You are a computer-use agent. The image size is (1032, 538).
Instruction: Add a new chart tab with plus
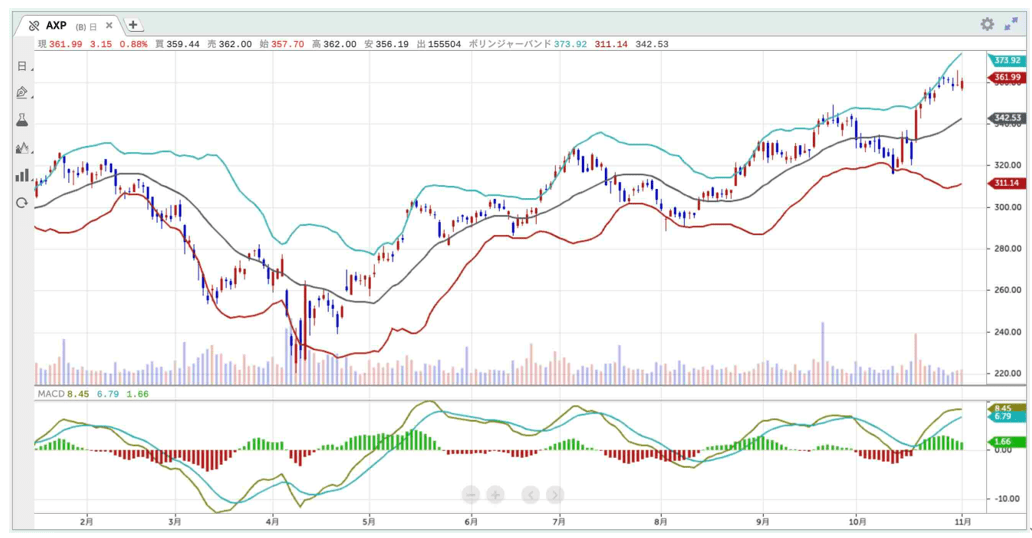pos(134,25)
